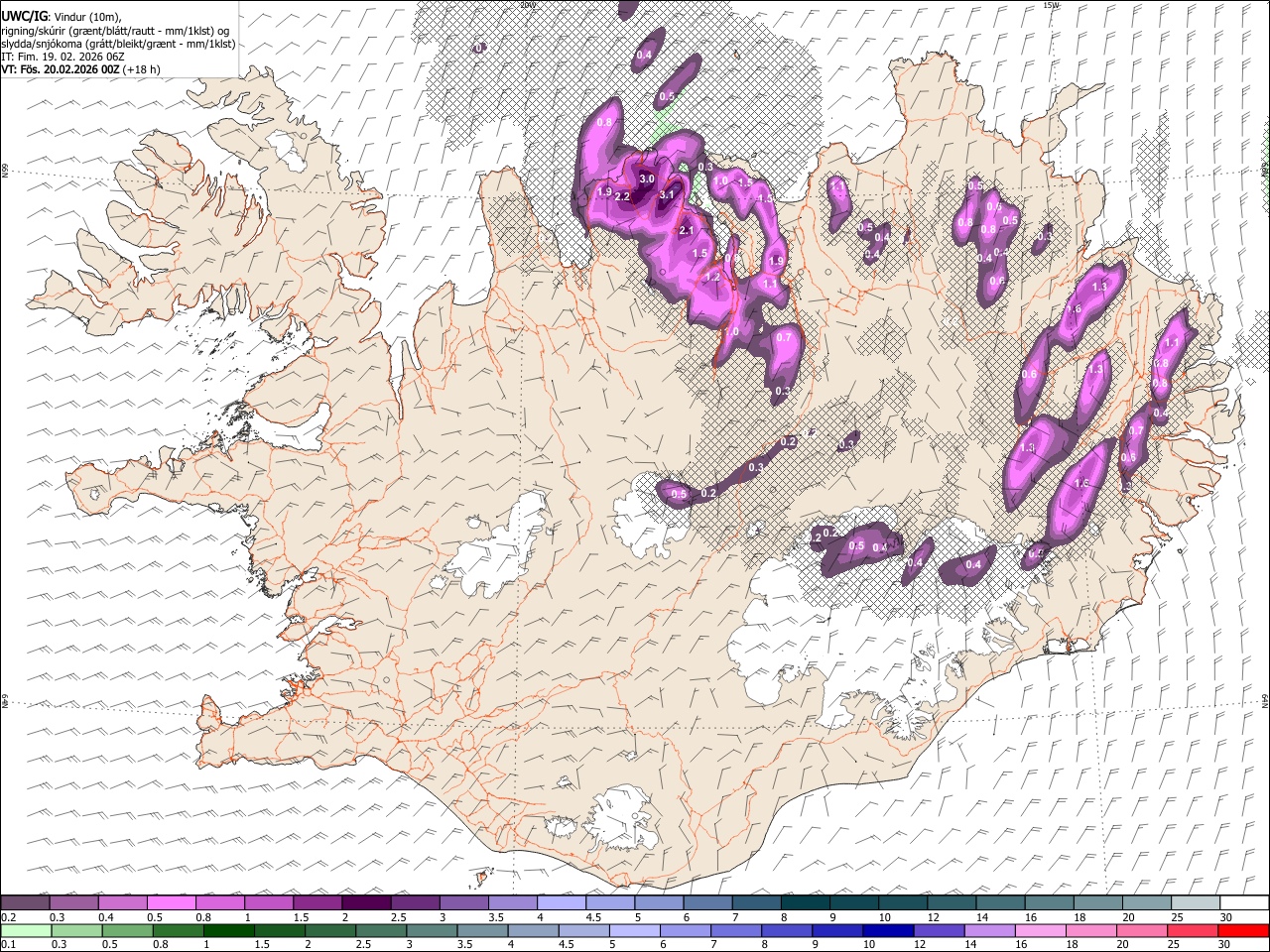Click the "VT: Fös. 20.02.2026 00Z (+18 h)" line

[80, 69]
